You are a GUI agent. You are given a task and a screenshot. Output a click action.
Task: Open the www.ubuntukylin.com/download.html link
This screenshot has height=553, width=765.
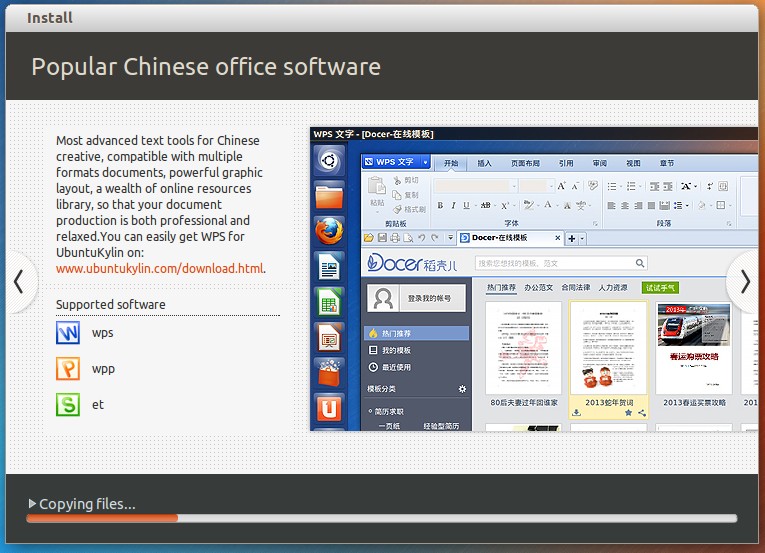pyautogui.click(x=160, y=268)
